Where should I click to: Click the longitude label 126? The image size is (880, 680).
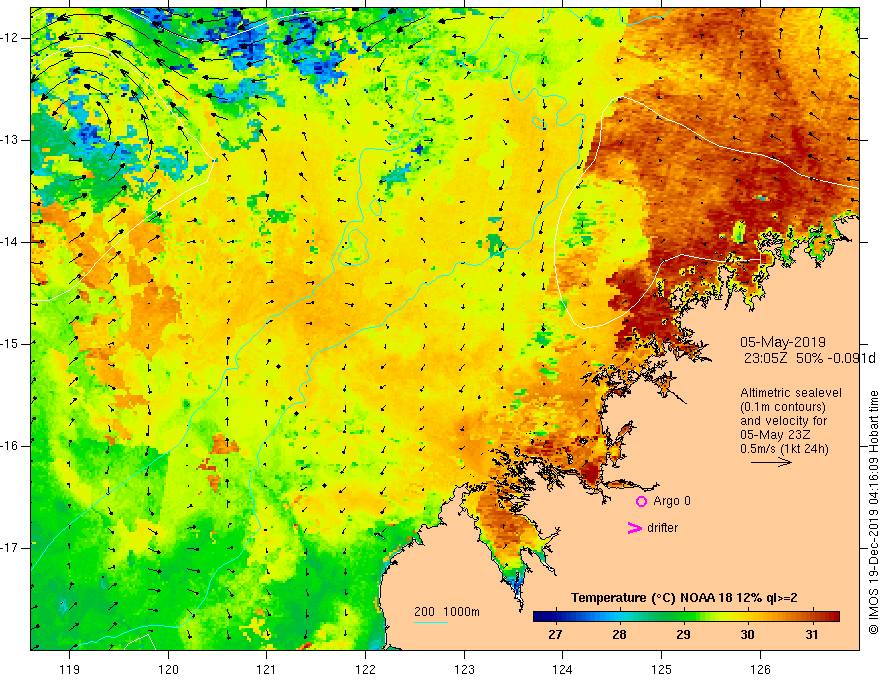(760, 669)
